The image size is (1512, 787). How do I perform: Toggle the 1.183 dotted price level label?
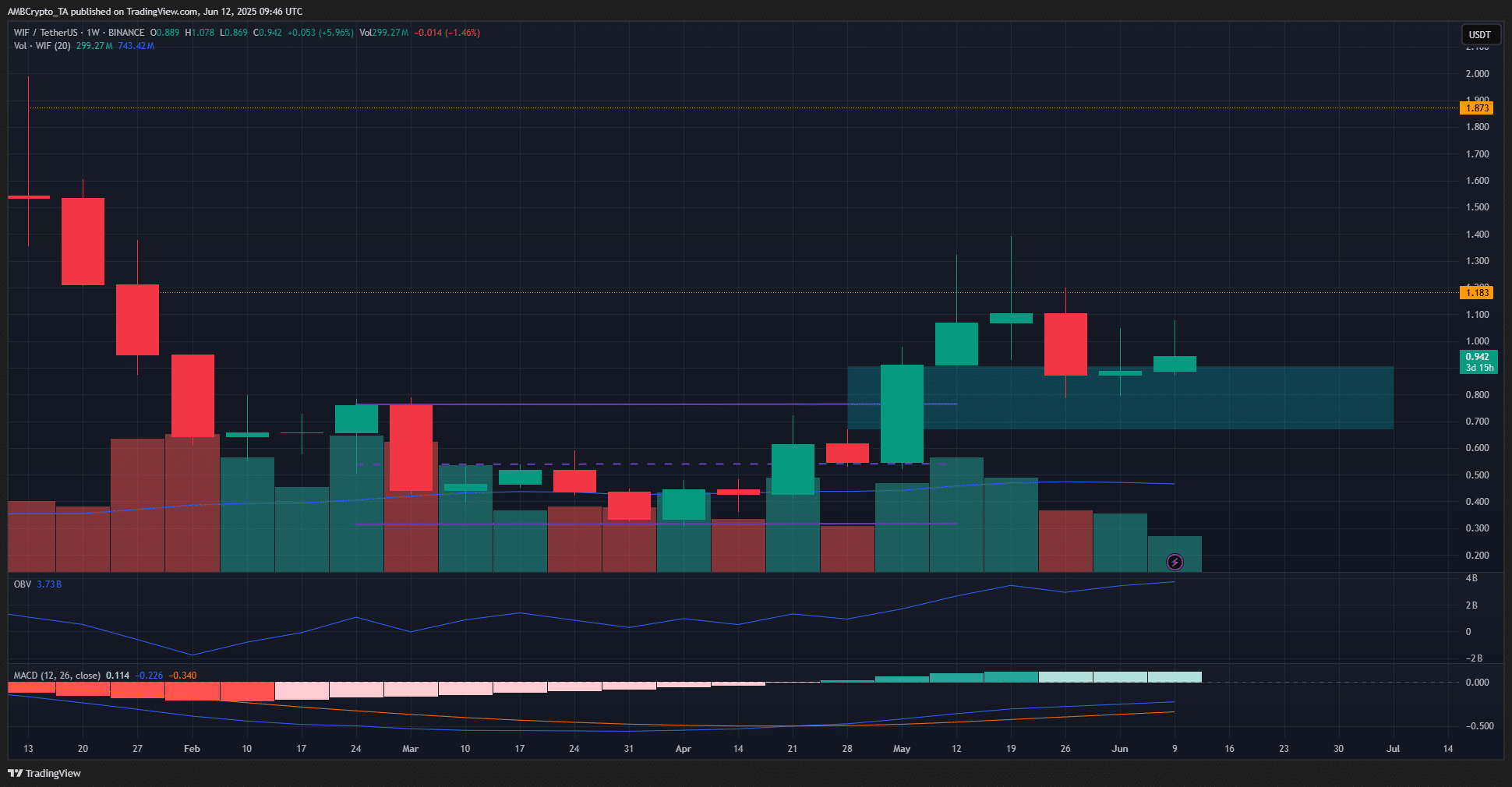click(1475, 292)
